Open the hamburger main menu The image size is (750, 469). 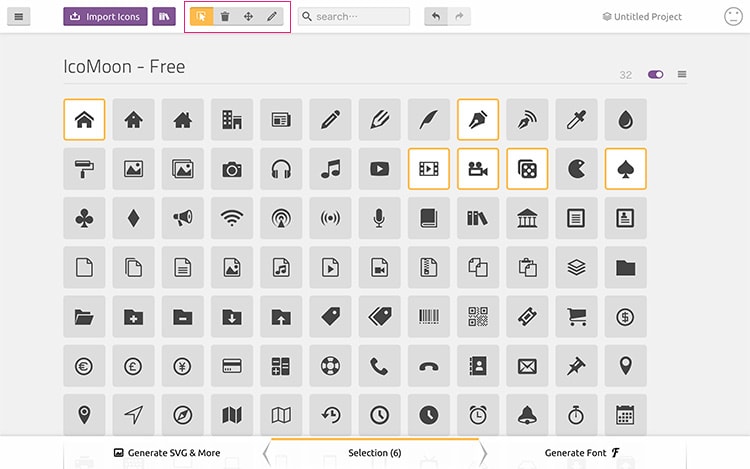click(19, 17)
